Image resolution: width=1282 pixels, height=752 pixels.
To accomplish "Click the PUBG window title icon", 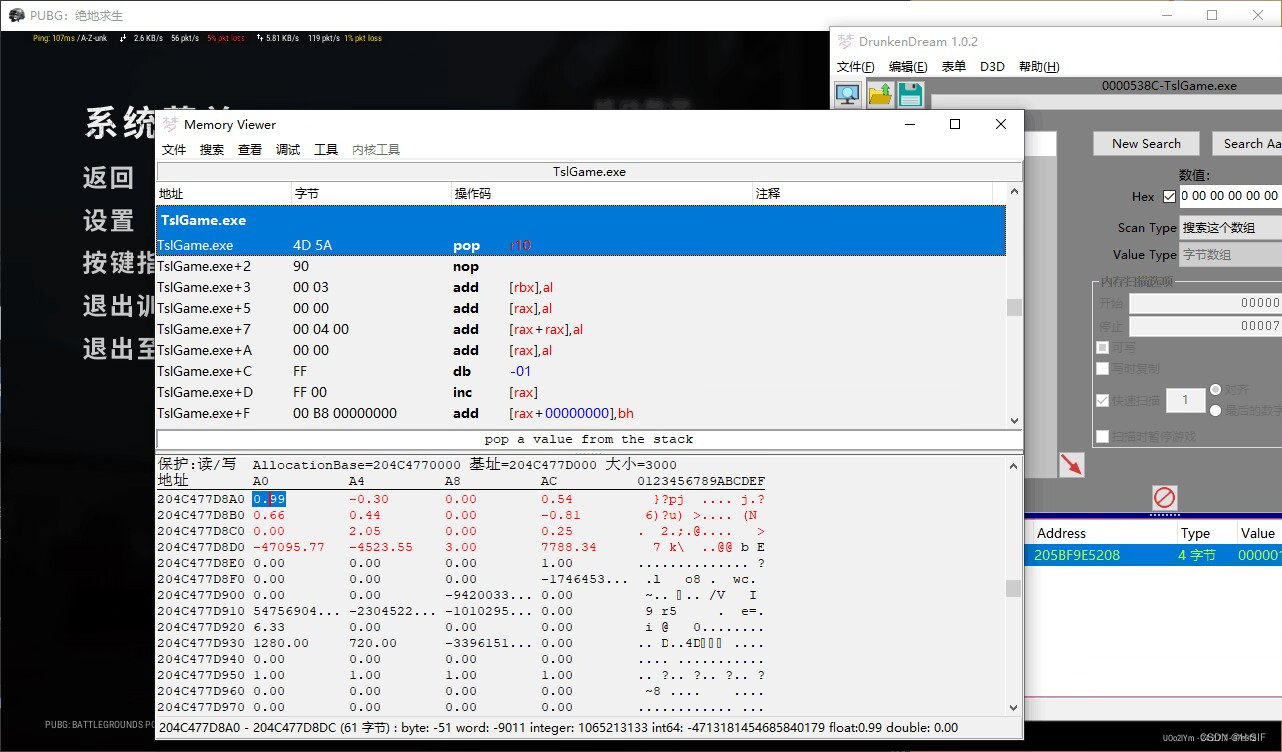I will click(16, 15).
